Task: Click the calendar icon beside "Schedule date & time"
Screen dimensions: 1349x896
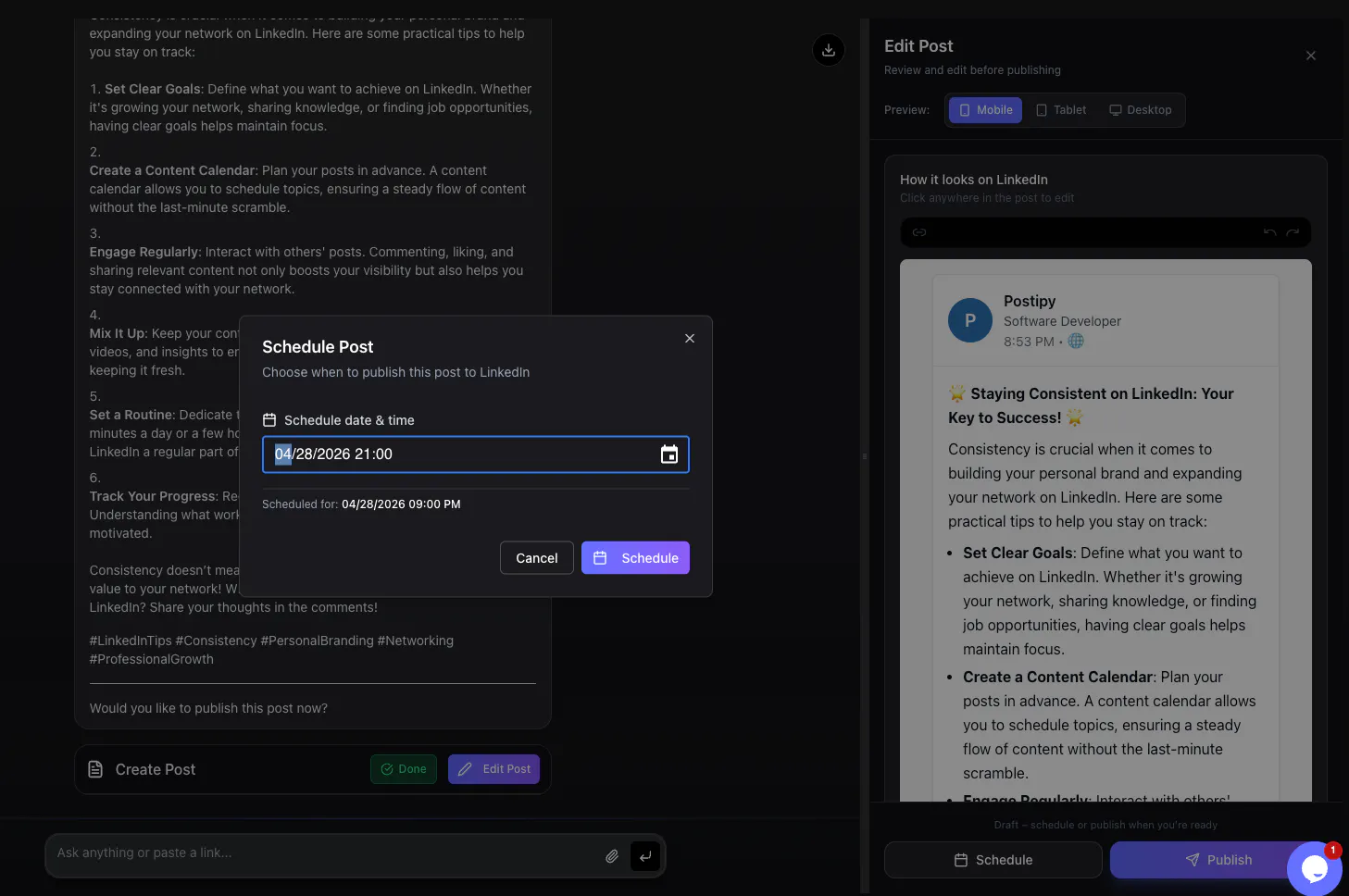Action: coord(269,420)
